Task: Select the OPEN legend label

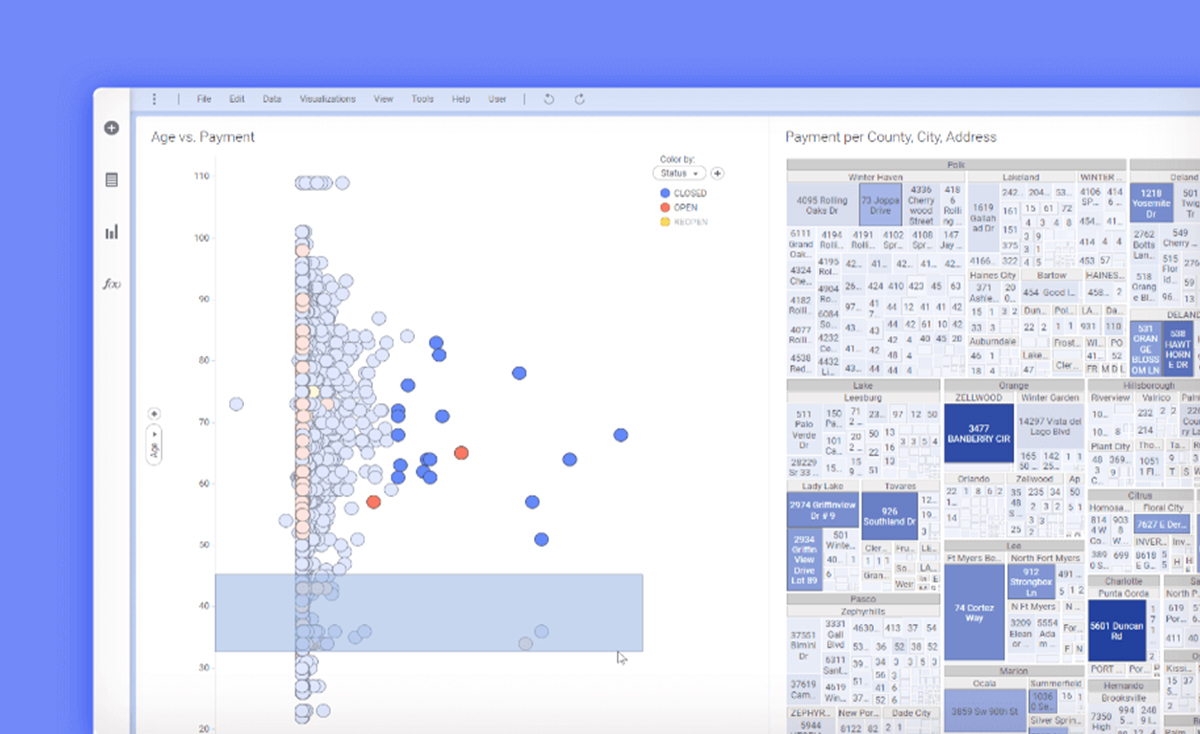Action: [x=686, y=207]
